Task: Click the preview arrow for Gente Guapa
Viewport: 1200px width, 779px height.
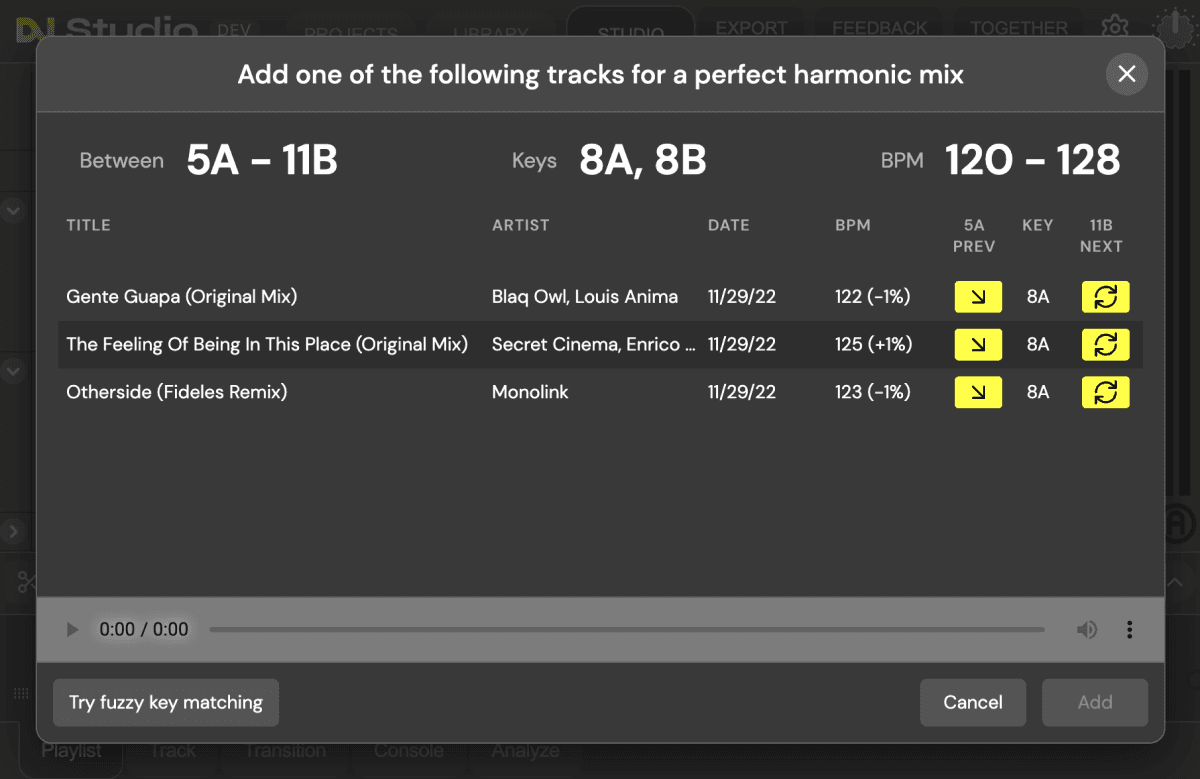Action: 977,296
